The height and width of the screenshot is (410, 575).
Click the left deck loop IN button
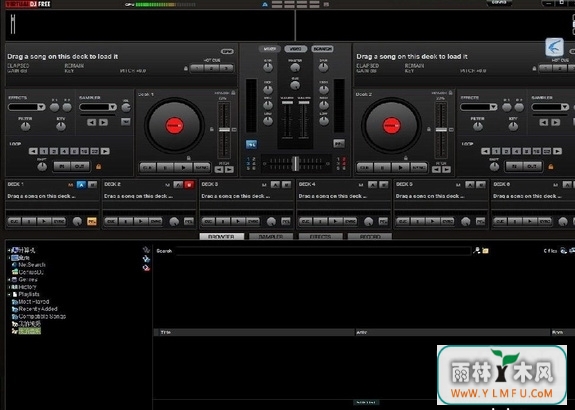tap(62, 166)
